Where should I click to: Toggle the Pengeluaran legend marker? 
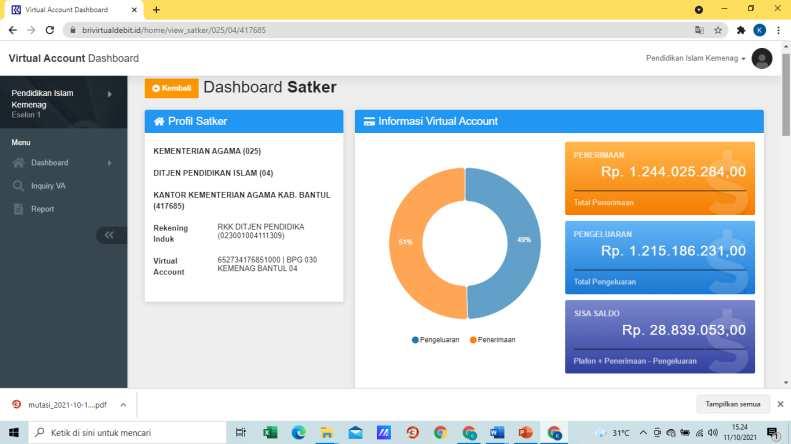[415, 340]
